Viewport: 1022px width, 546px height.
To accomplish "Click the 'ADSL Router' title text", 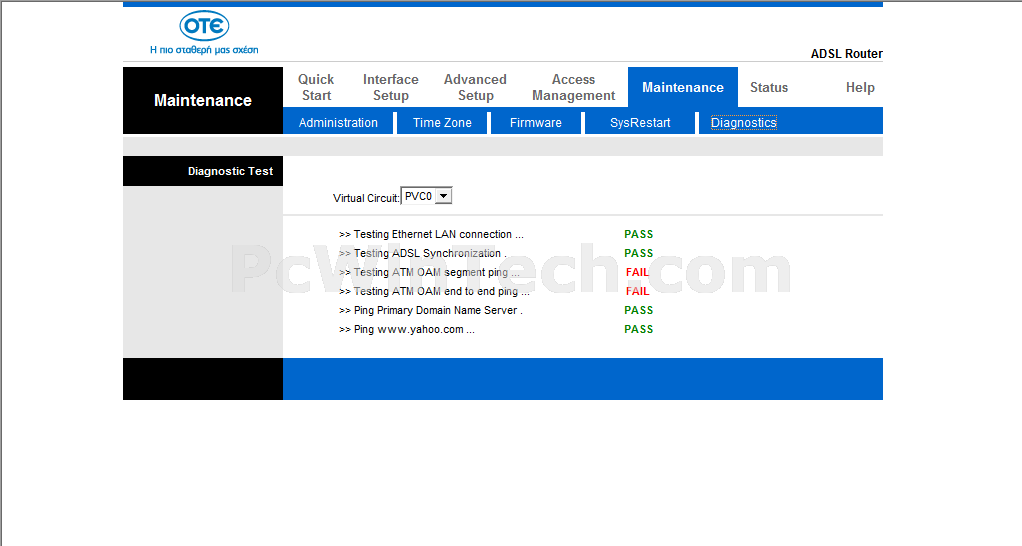I will [x=847, y=53].
